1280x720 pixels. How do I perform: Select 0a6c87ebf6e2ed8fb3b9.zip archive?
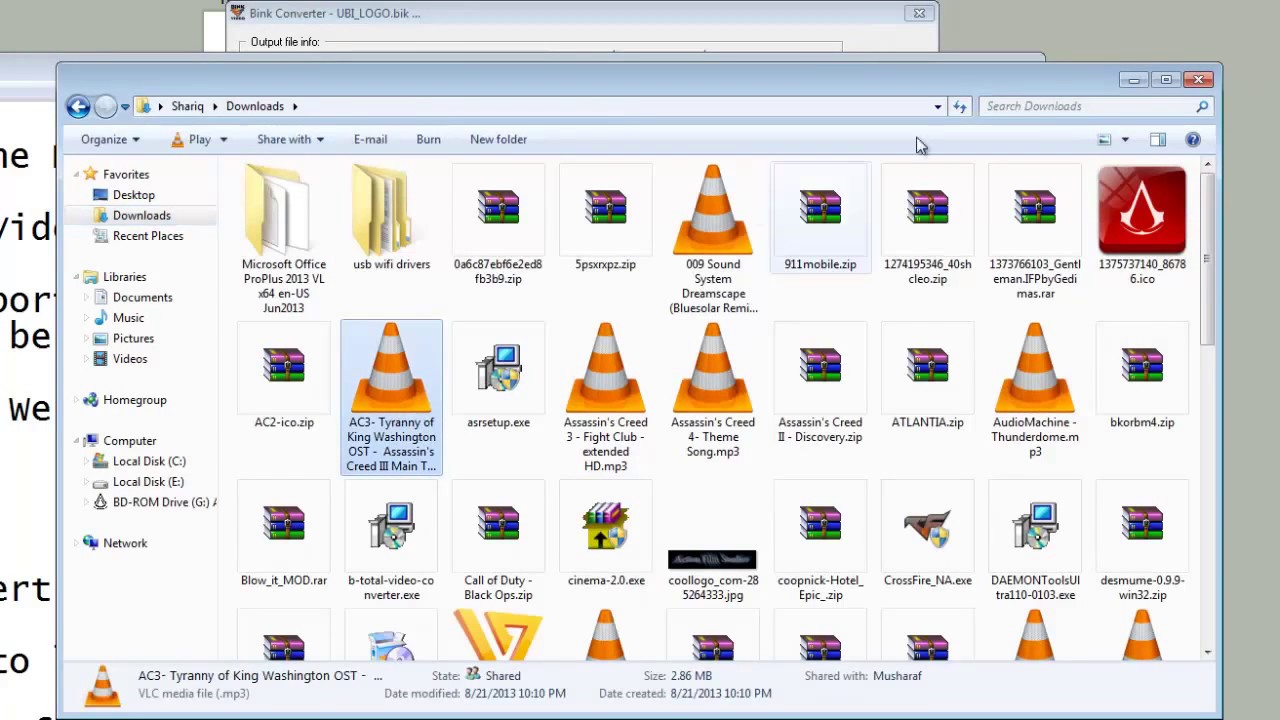498,226
